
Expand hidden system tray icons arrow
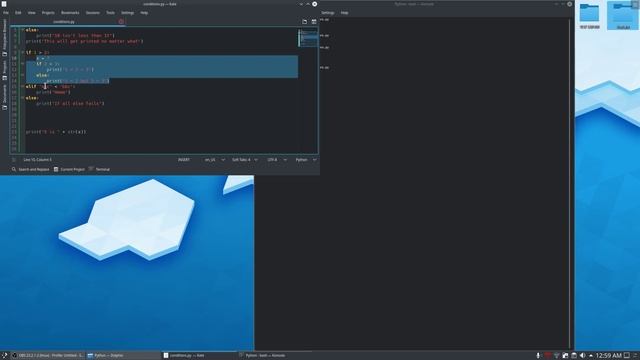591,356
